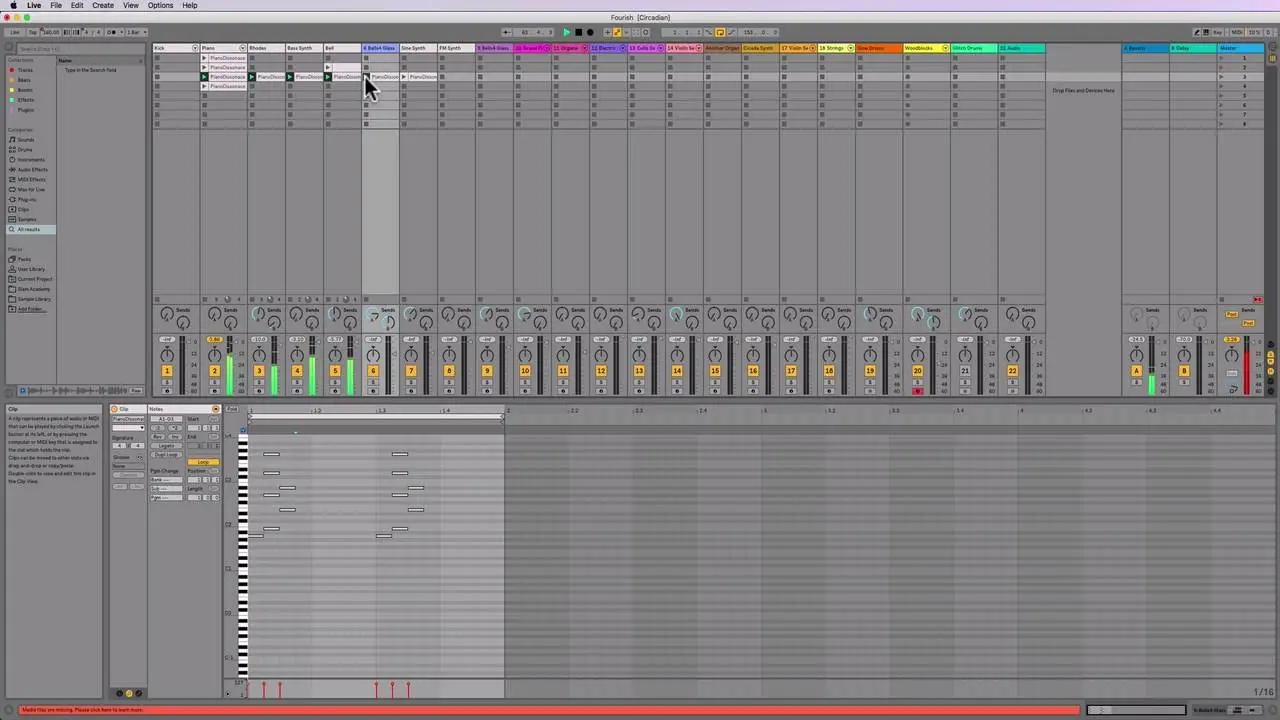Select Samples in browser categories

click(x=26, y=219)
